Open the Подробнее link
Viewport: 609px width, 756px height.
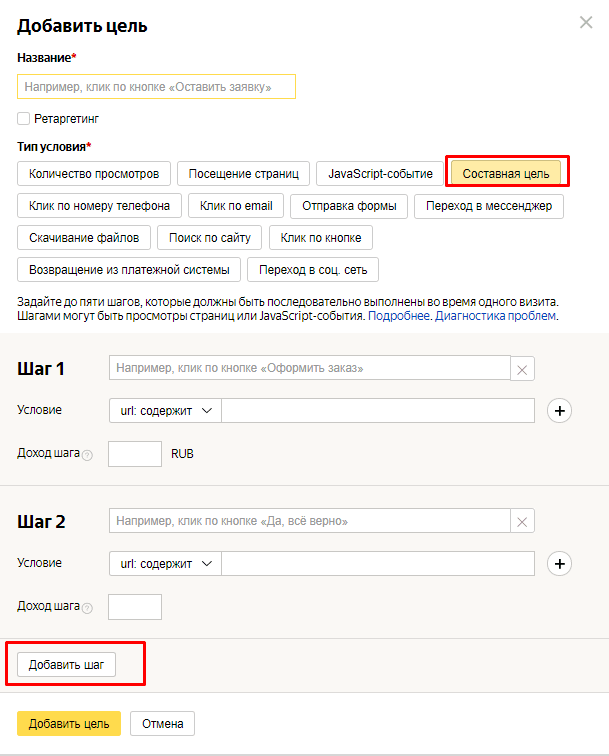point(399,316)
